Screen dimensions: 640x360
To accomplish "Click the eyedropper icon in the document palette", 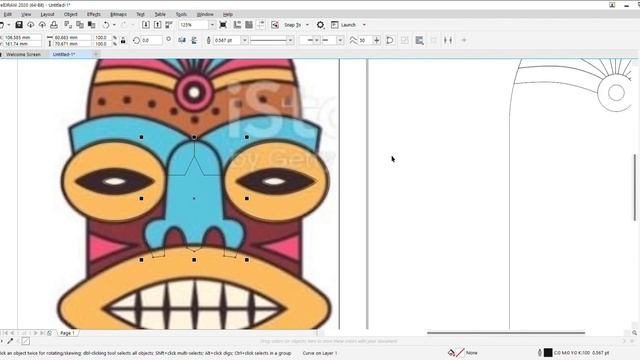I will click(11, 341).
